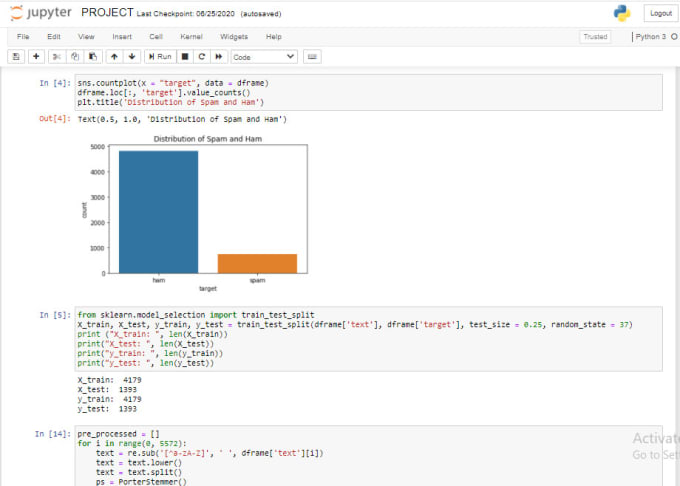
Task: Open the Edit menu
Action: 54,37
